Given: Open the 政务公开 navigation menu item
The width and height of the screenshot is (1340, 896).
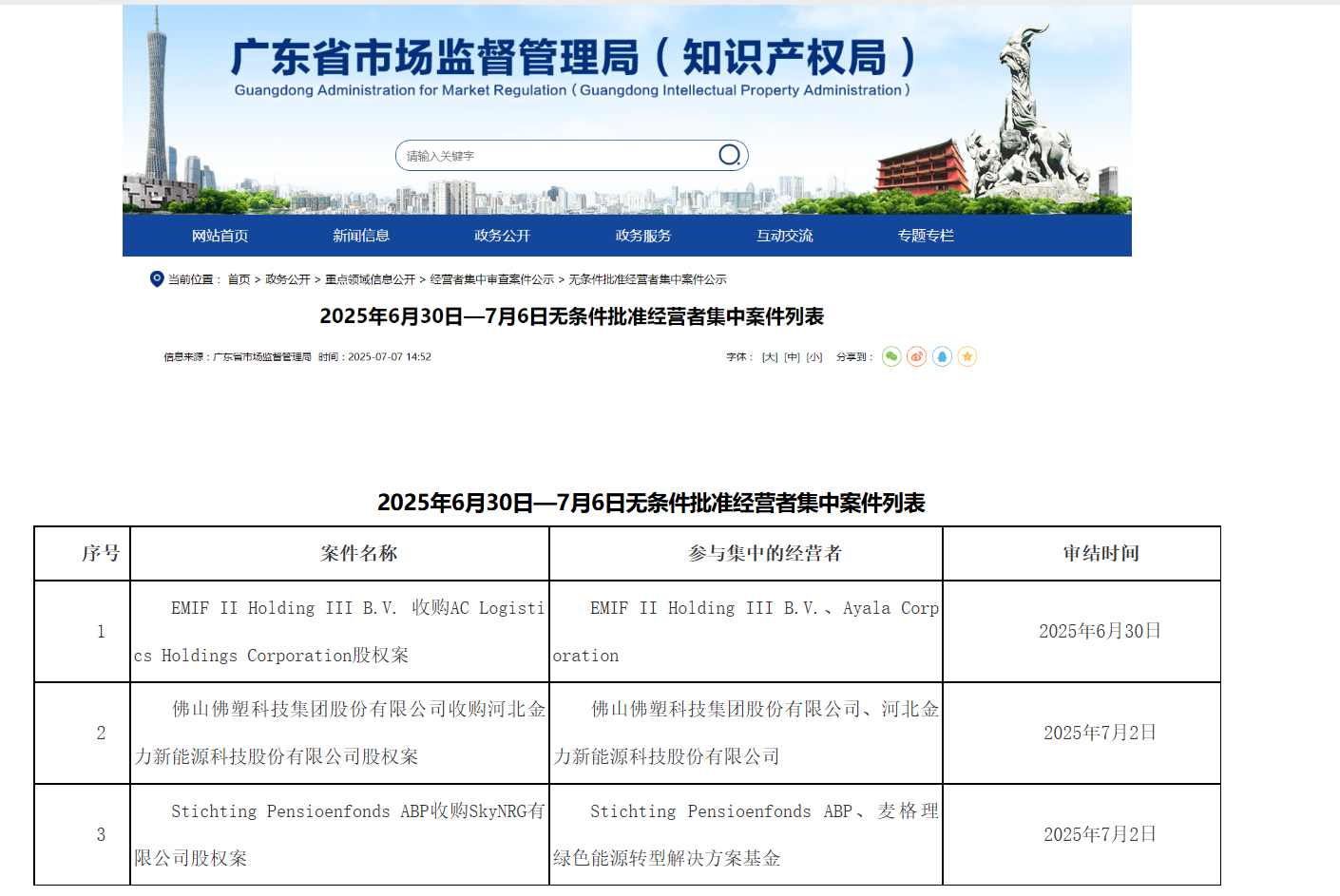Looking at the screenshot, I should pyautogui.click(x=502, y=236).
